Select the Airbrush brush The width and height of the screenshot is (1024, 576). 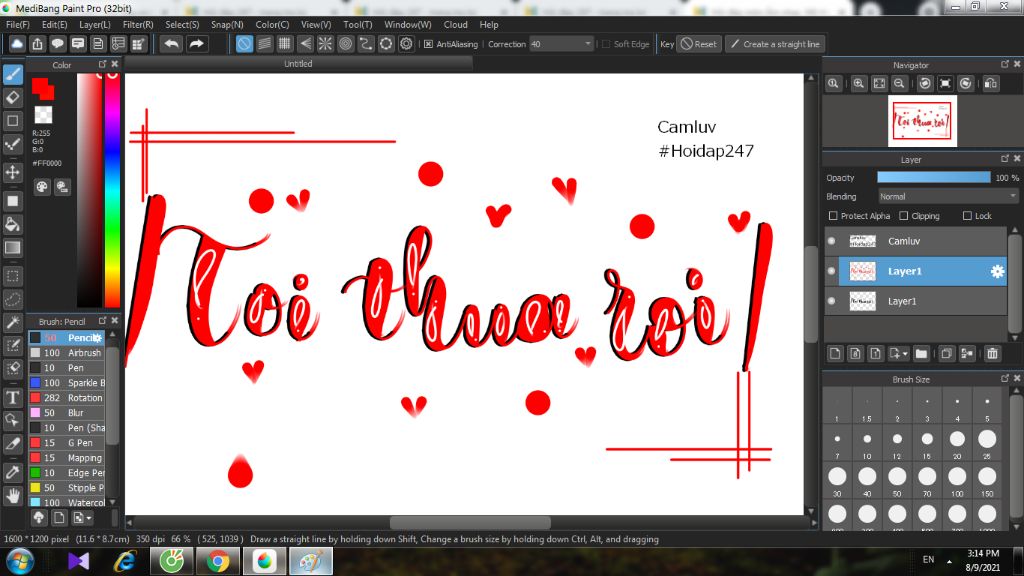67,353
